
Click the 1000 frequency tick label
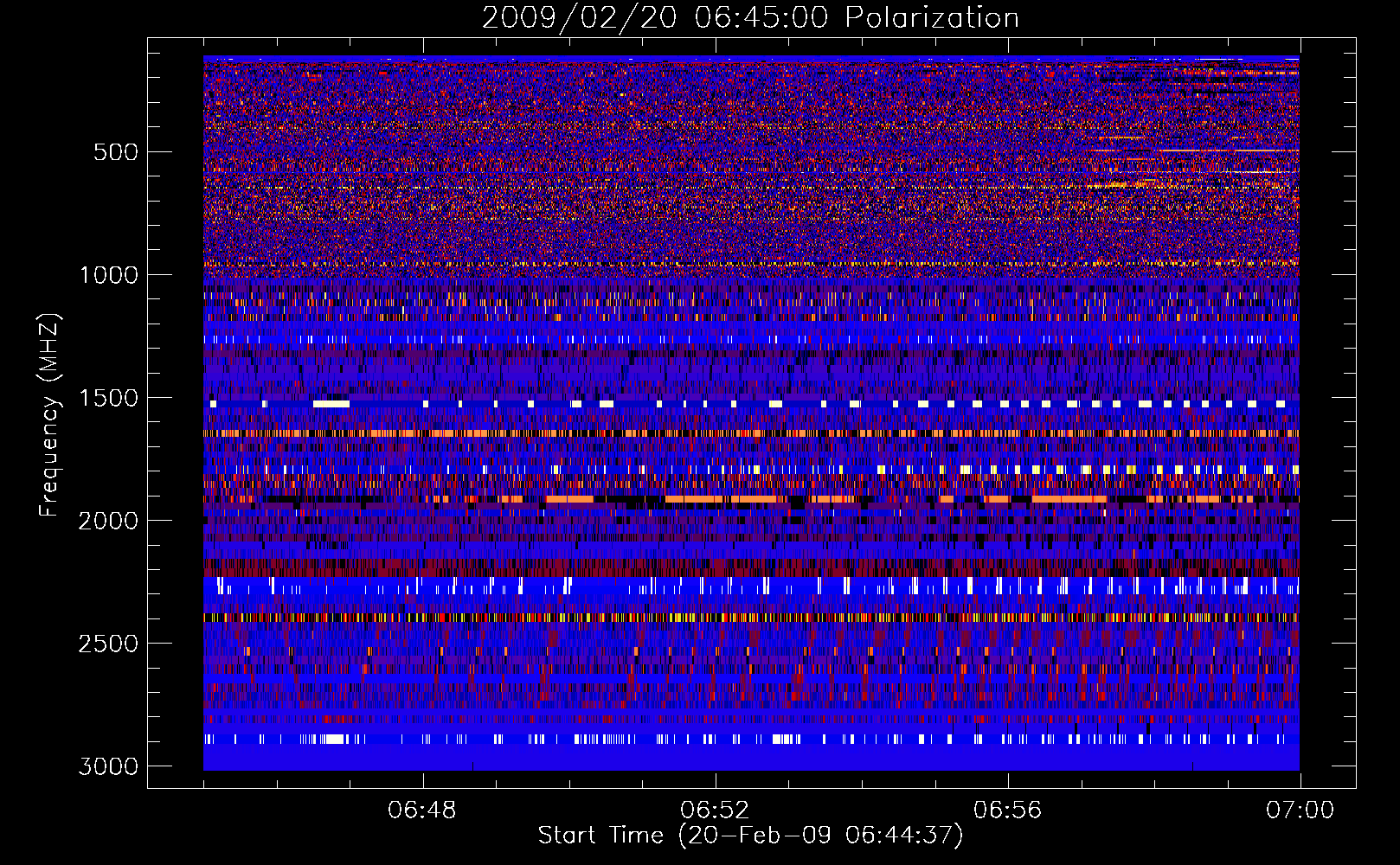tap(108, 275)
